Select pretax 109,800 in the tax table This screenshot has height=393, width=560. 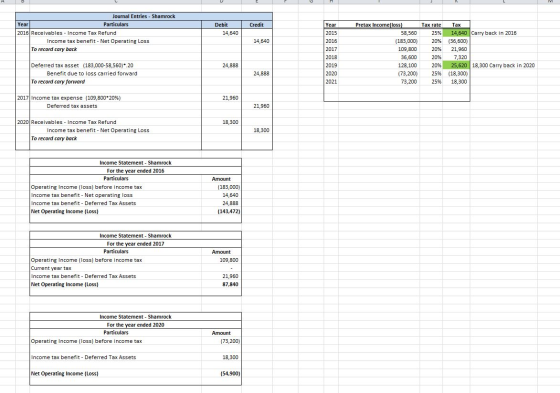[408, 49]
